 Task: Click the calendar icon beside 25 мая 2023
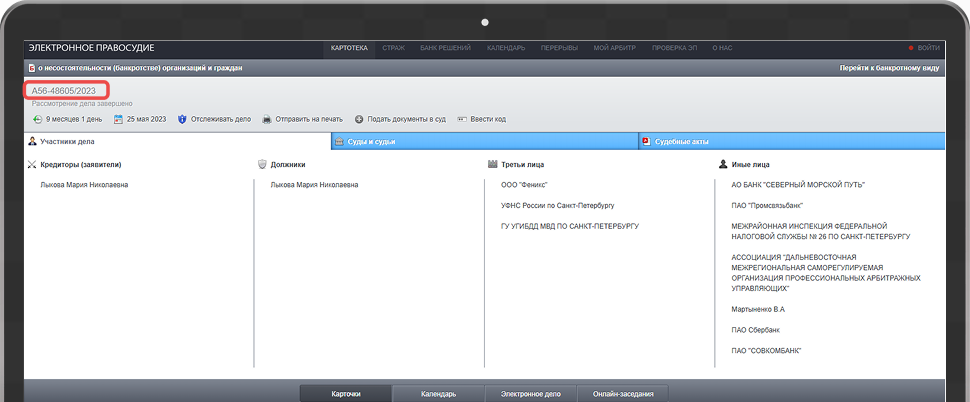118,119
